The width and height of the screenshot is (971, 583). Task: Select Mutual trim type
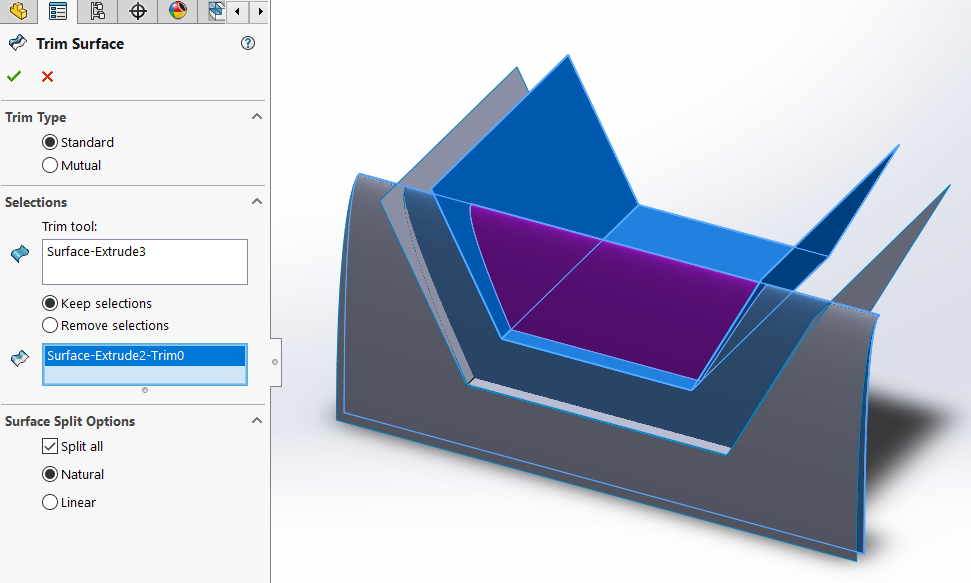pyautogui.click(x=50, y=165)
